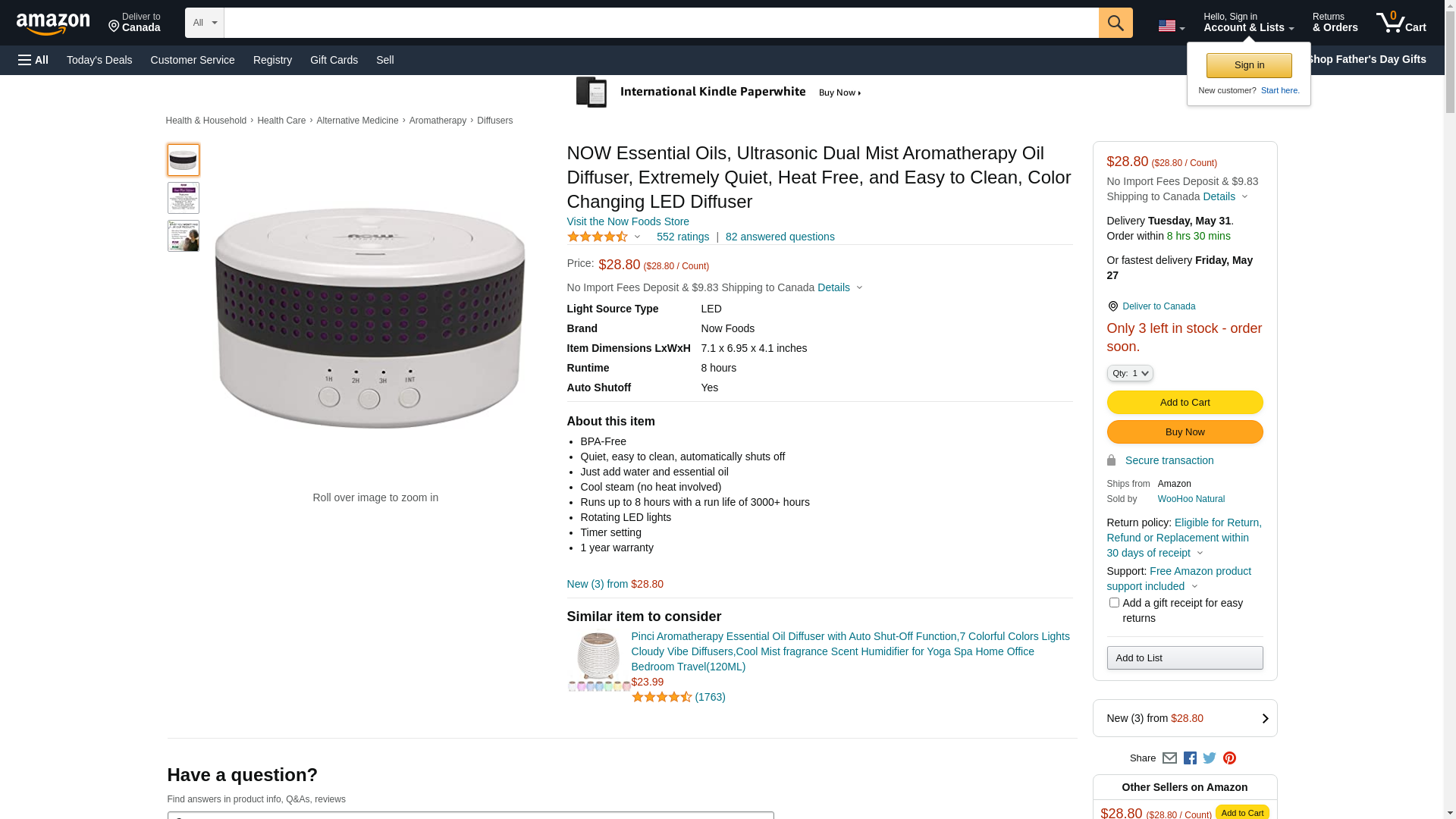
Task: Open the All hamburger menu
Action: pos(33,60)
